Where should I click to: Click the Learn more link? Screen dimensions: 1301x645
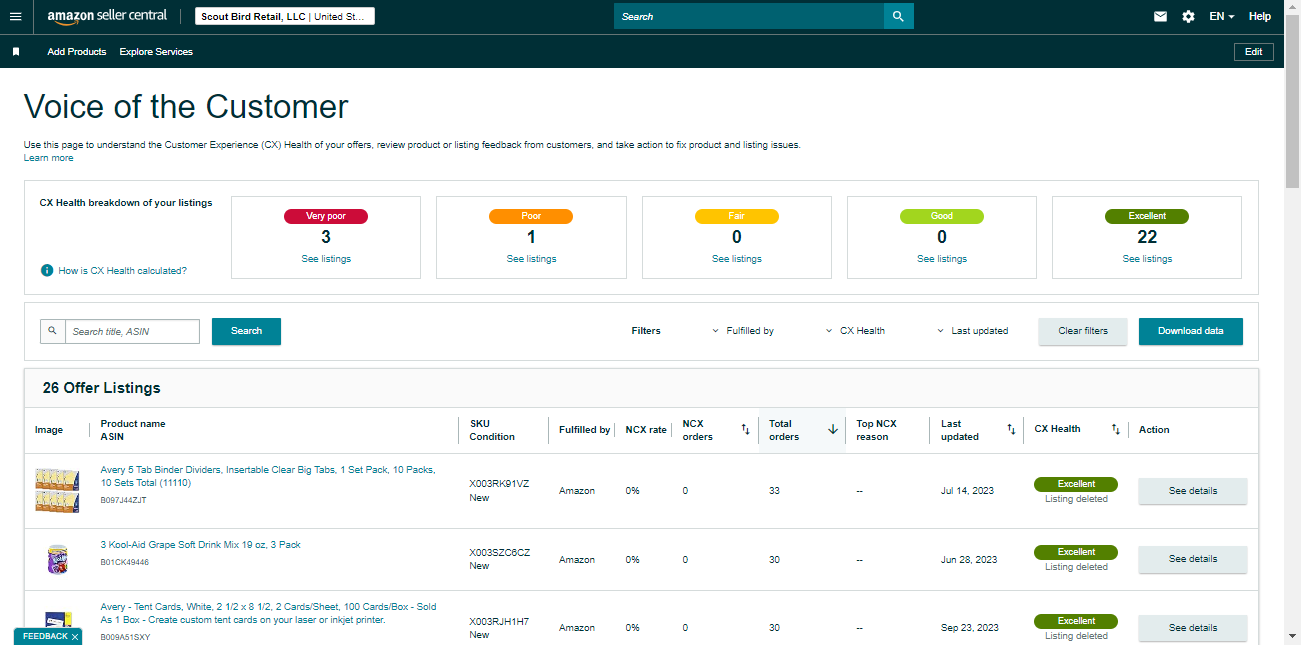[48, 158]
